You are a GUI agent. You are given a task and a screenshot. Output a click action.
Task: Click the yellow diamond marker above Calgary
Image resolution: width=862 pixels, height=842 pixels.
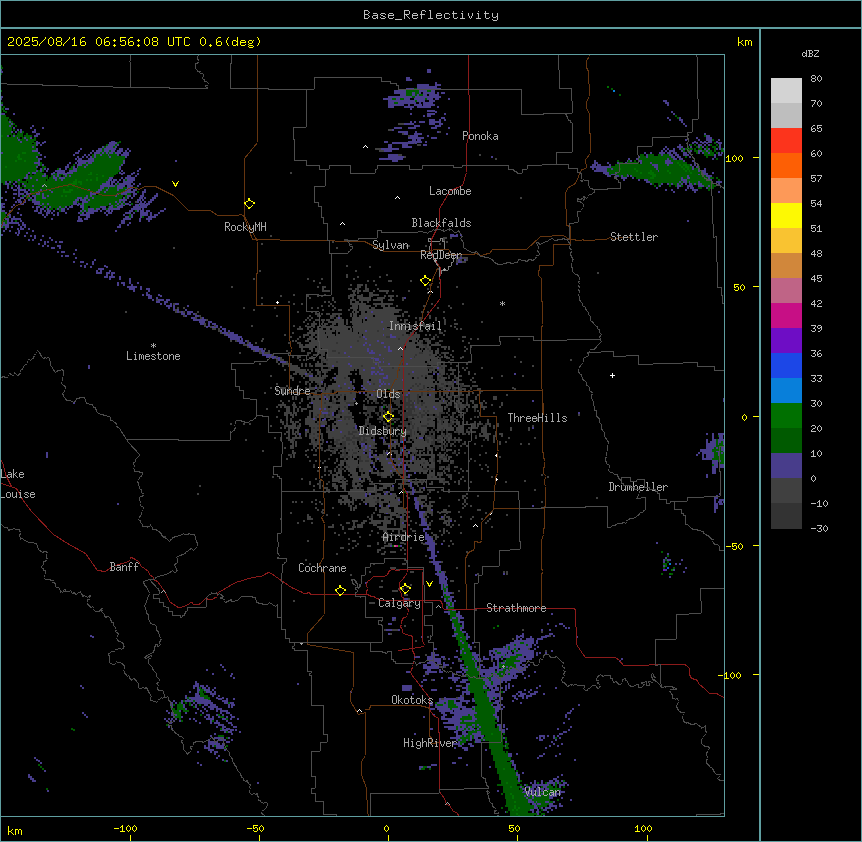(405, 589)
